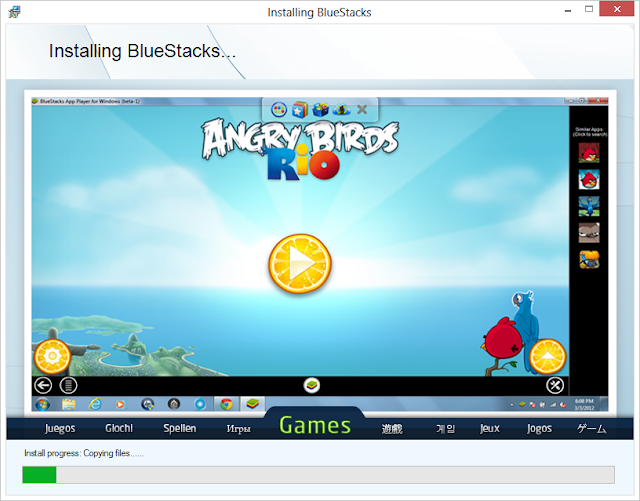Click the Juegos label
This screenshot has height=501, width=640.
(60, 428)
